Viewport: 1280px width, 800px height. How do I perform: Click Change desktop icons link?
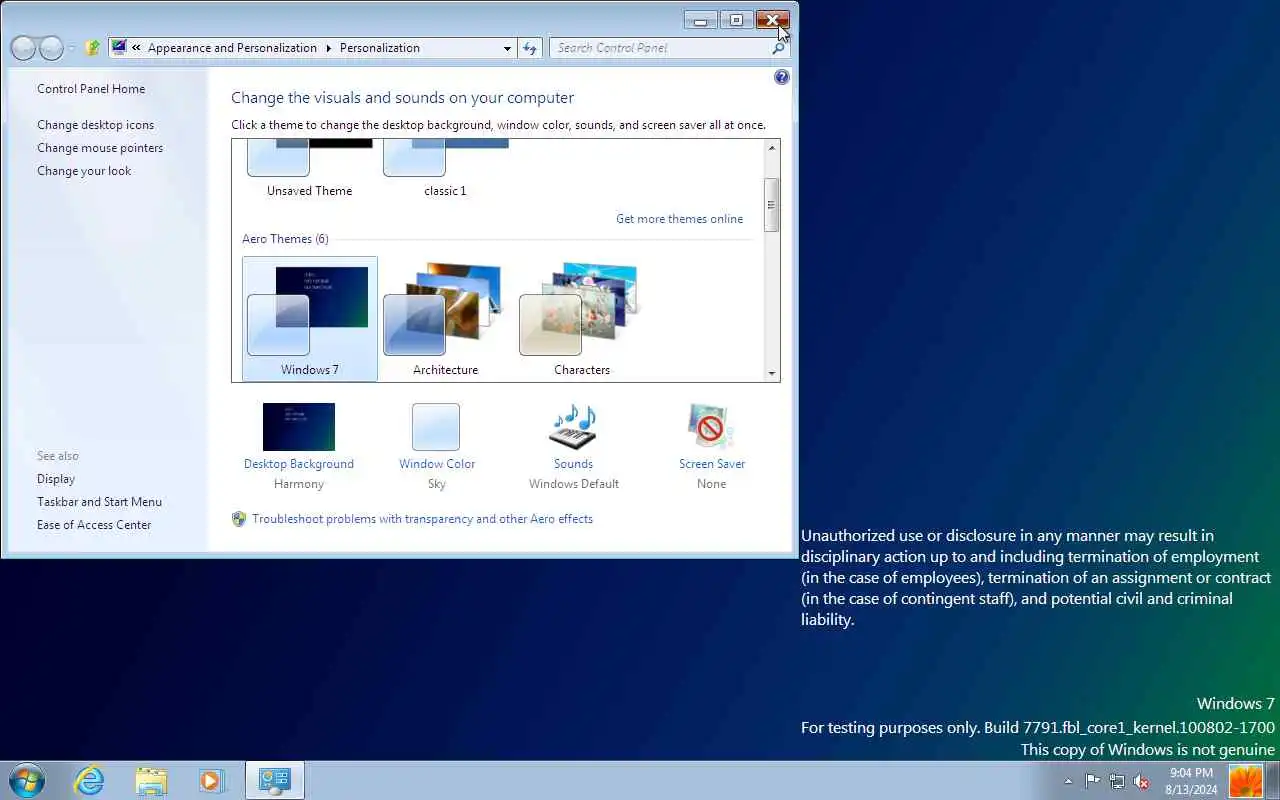coord(96,125)
